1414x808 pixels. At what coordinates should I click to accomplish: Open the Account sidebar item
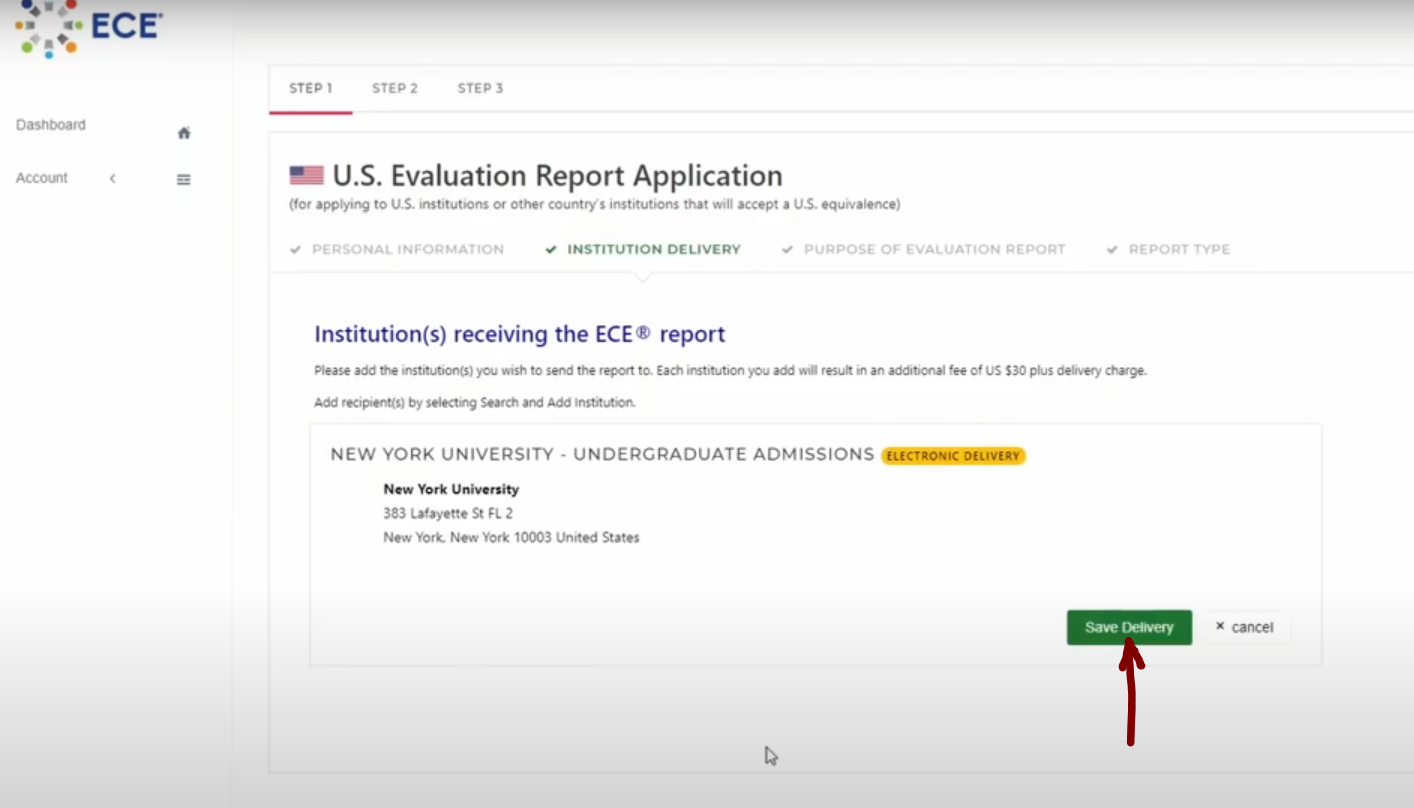coord(42,178)
